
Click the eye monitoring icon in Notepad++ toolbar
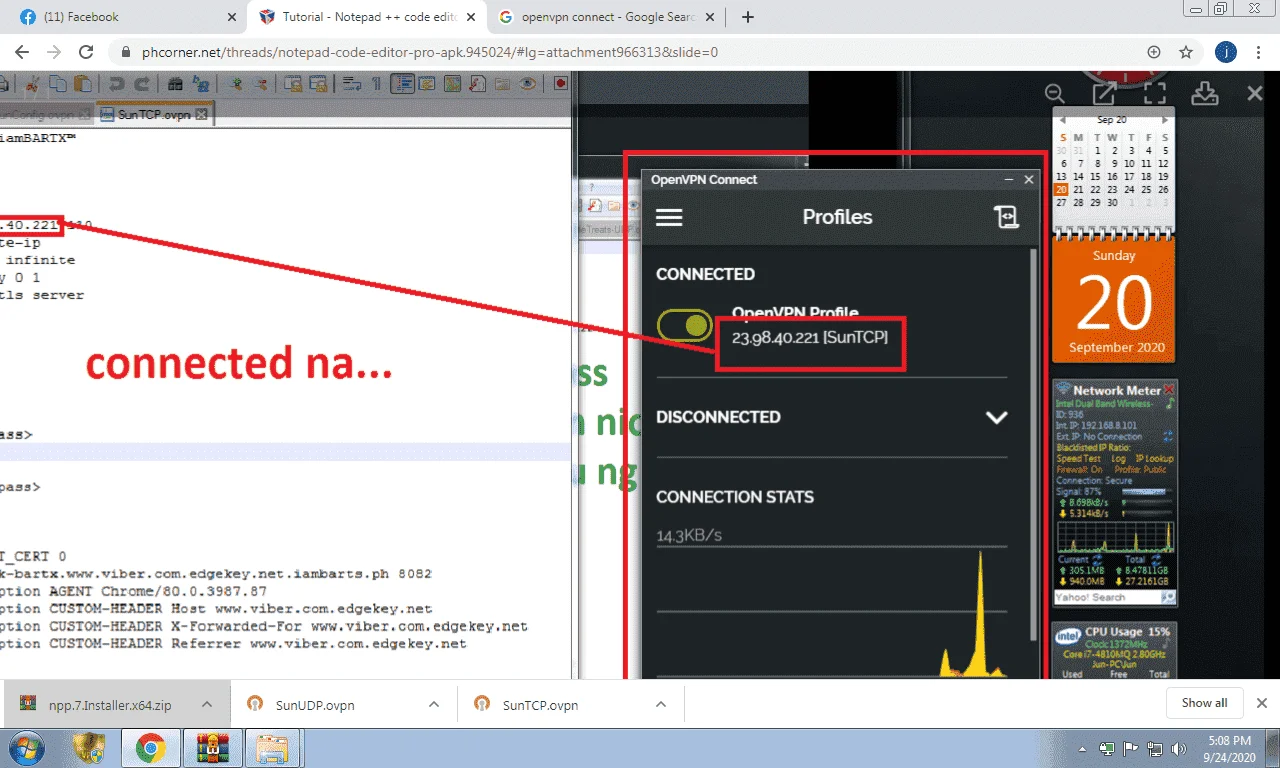tap(528, 84)
